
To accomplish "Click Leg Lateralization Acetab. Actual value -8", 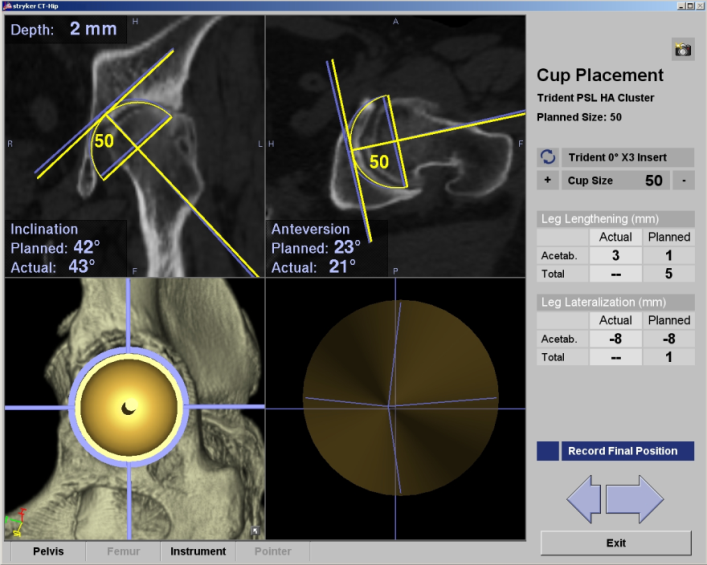I will [x=615, y=339].
